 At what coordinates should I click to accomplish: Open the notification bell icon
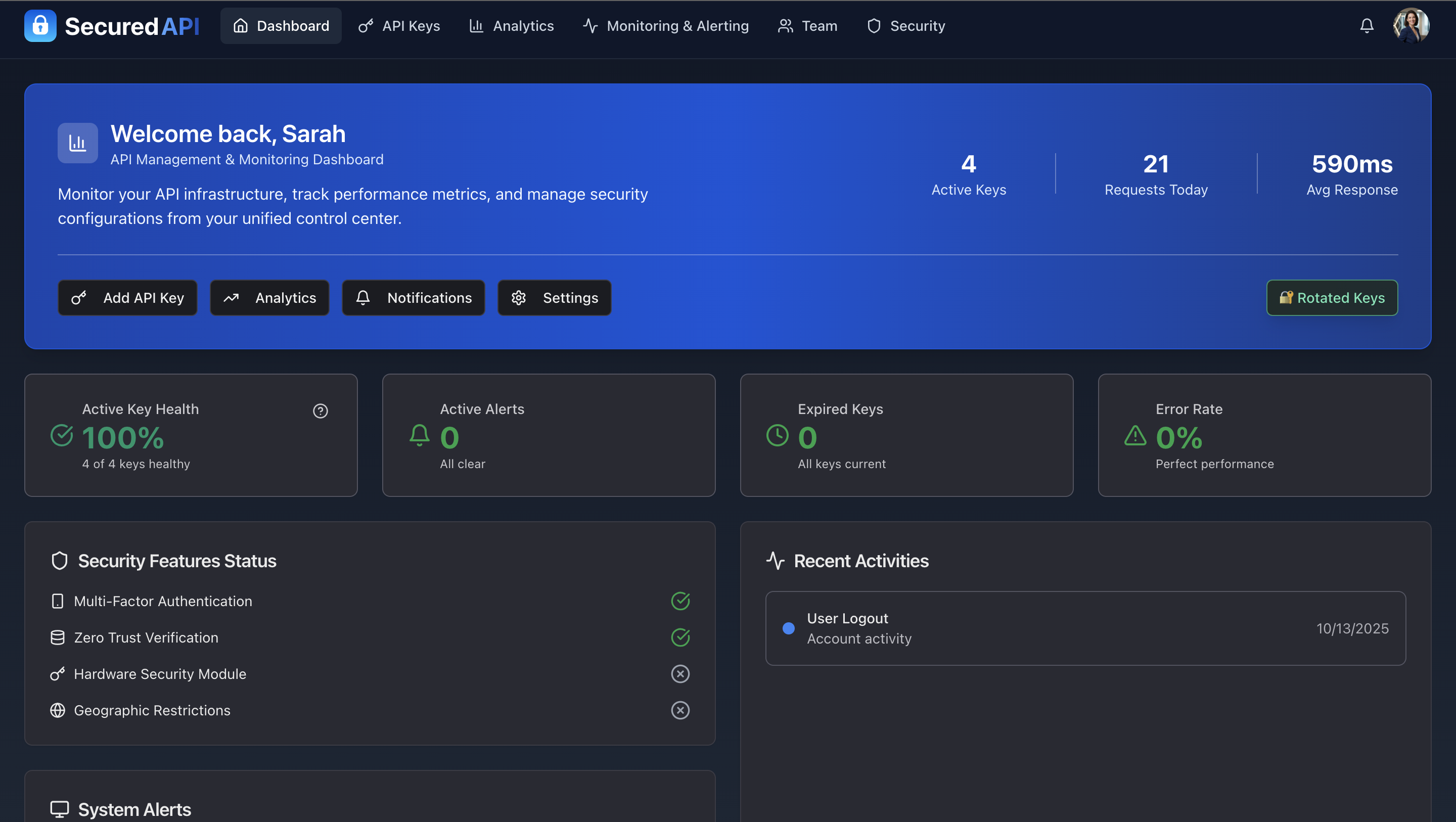click(1366, 25)
